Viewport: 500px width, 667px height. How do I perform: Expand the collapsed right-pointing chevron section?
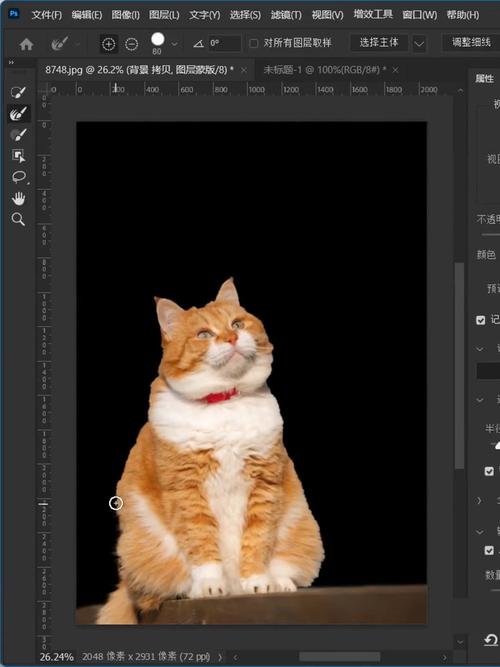pos(480,501)
